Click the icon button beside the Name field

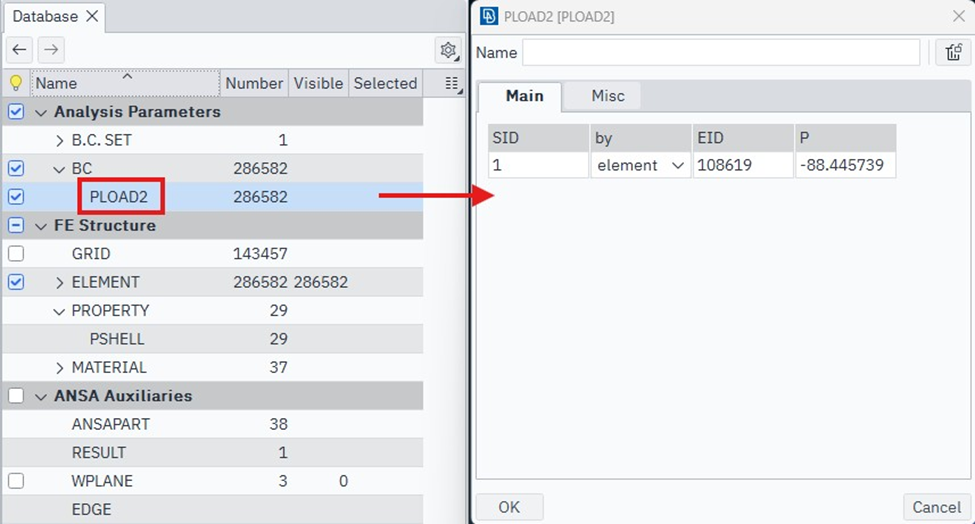[x=954, y=53]
